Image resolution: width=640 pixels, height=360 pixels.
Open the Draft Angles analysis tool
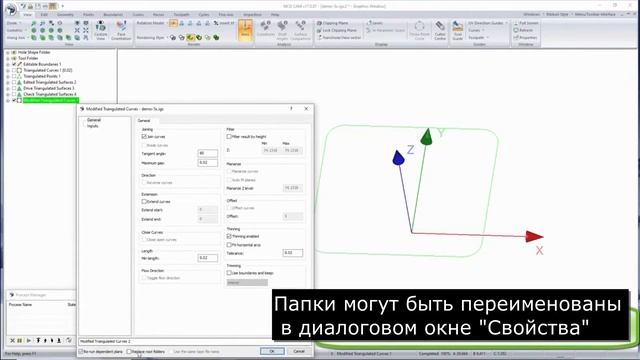[x=282, y=30]
